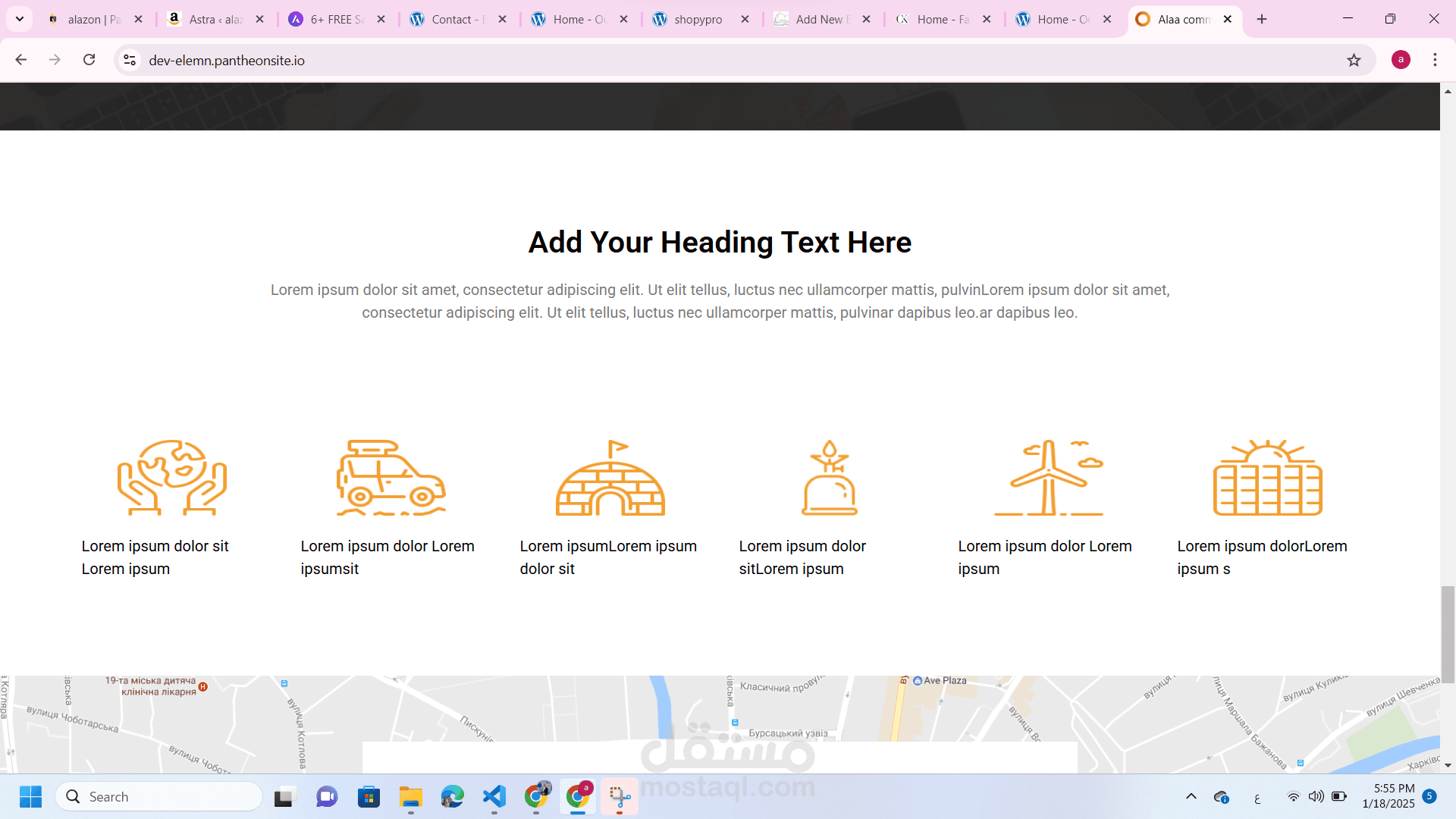Go back to the previous page
1456x819 pixels.
21,60
